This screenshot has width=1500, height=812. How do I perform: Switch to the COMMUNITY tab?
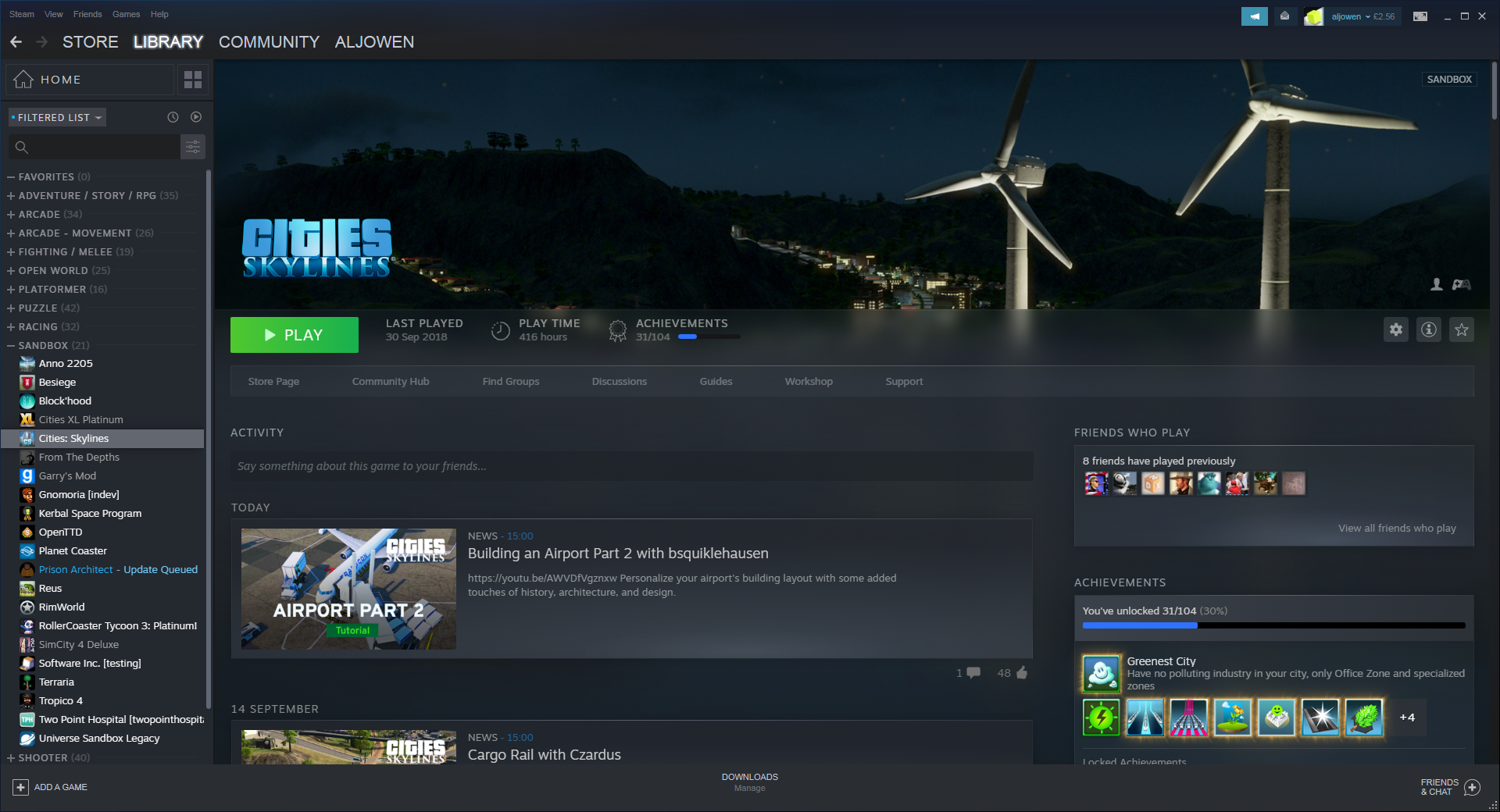(x=269, y=42)
